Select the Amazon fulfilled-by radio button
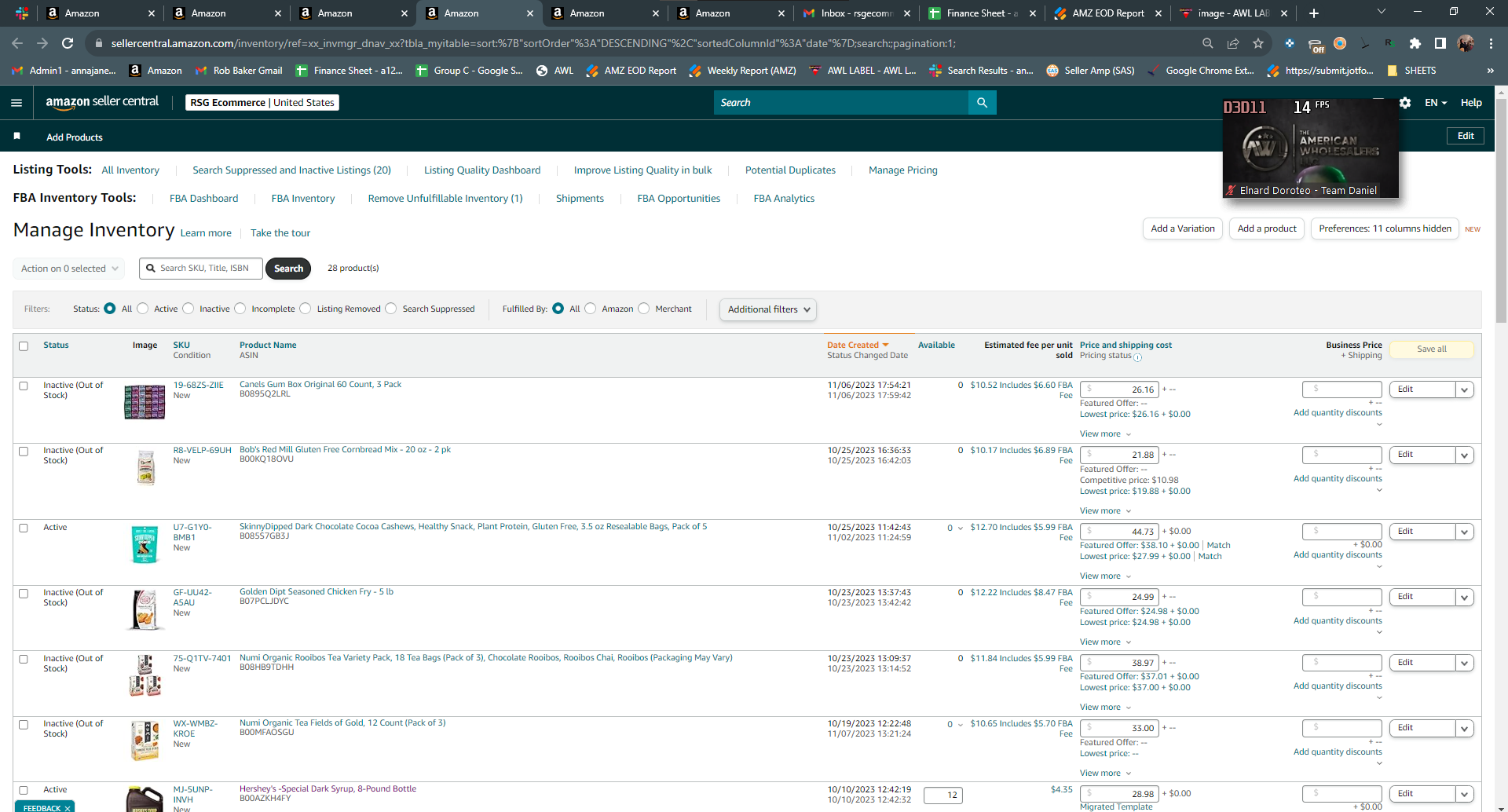The height and width of the screenshot is (812, 1508). coord(591,309)
